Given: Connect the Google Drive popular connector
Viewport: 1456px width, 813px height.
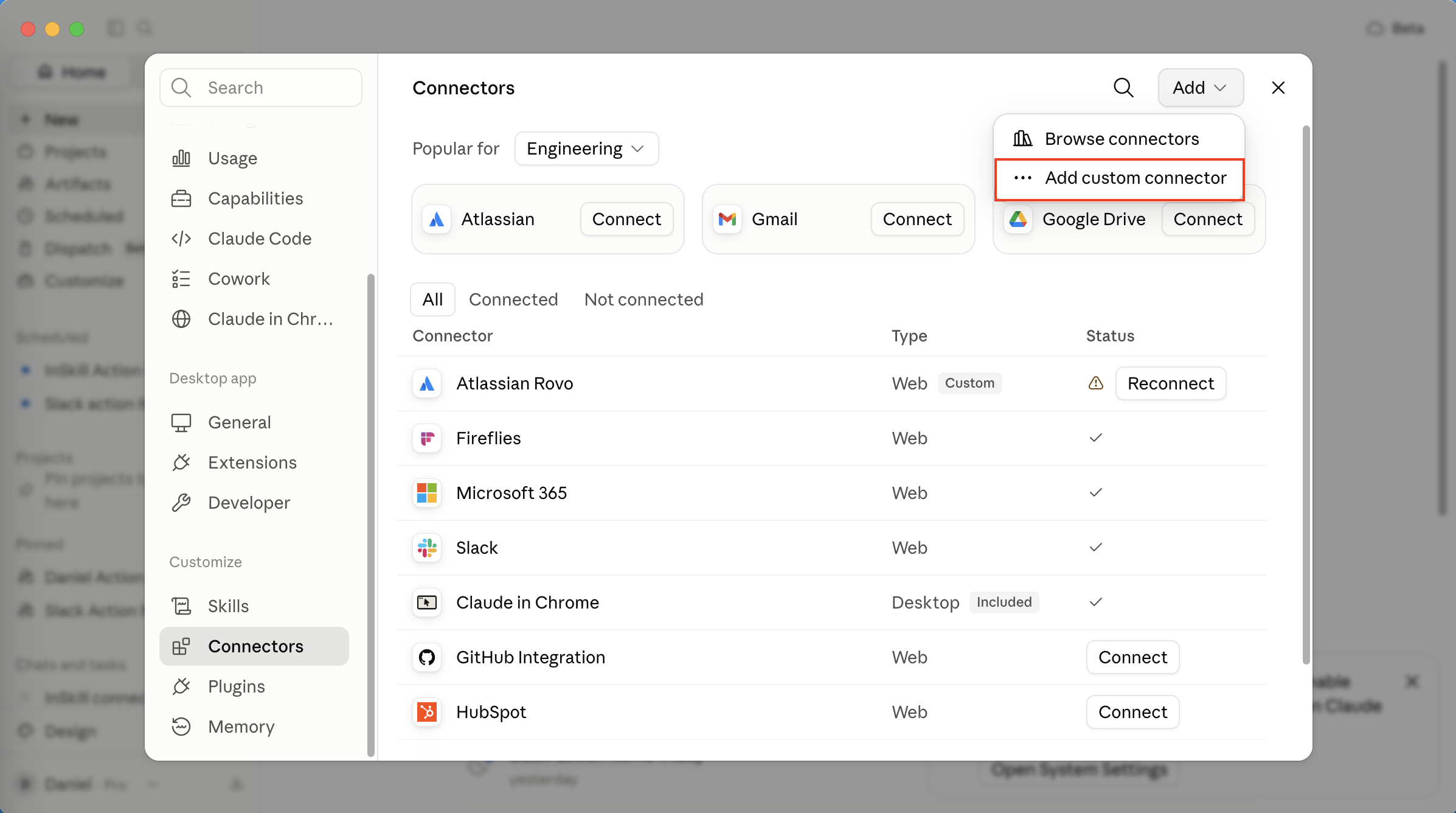Looking at the screenshot, I should click(x=1208, y=219).
